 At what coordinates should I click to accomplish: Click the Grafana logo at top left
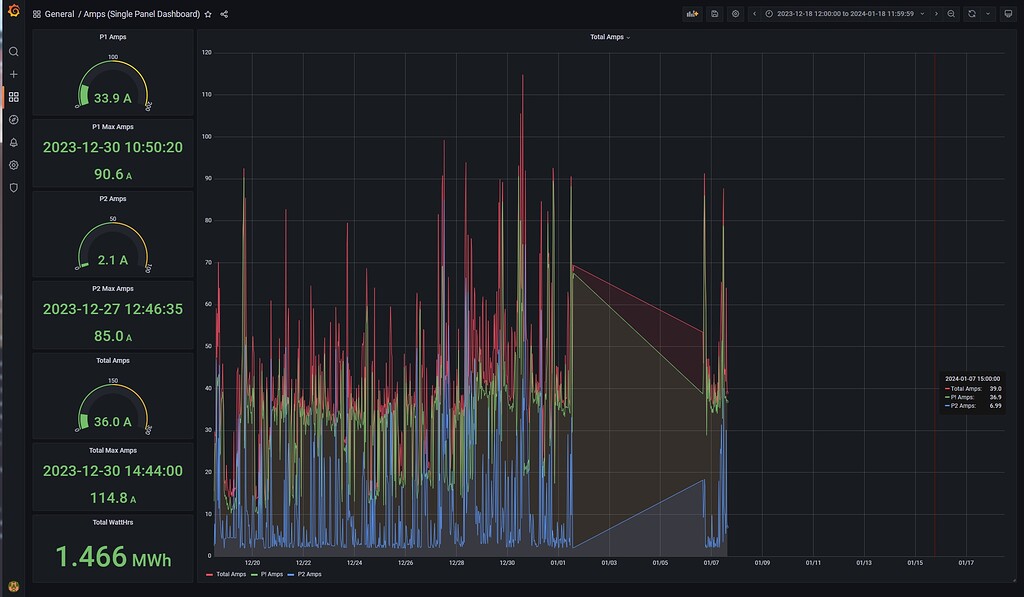[12, 13]
